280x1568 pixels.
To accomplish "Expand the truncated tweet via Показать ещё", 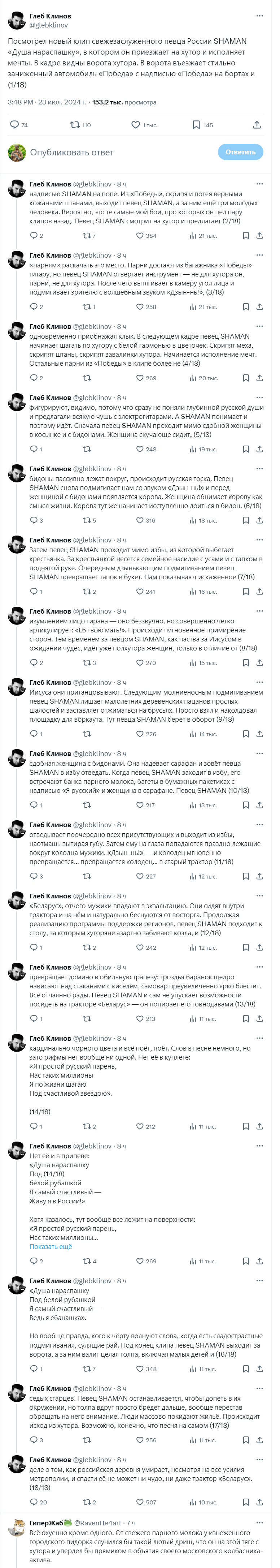I will 51,1246.
